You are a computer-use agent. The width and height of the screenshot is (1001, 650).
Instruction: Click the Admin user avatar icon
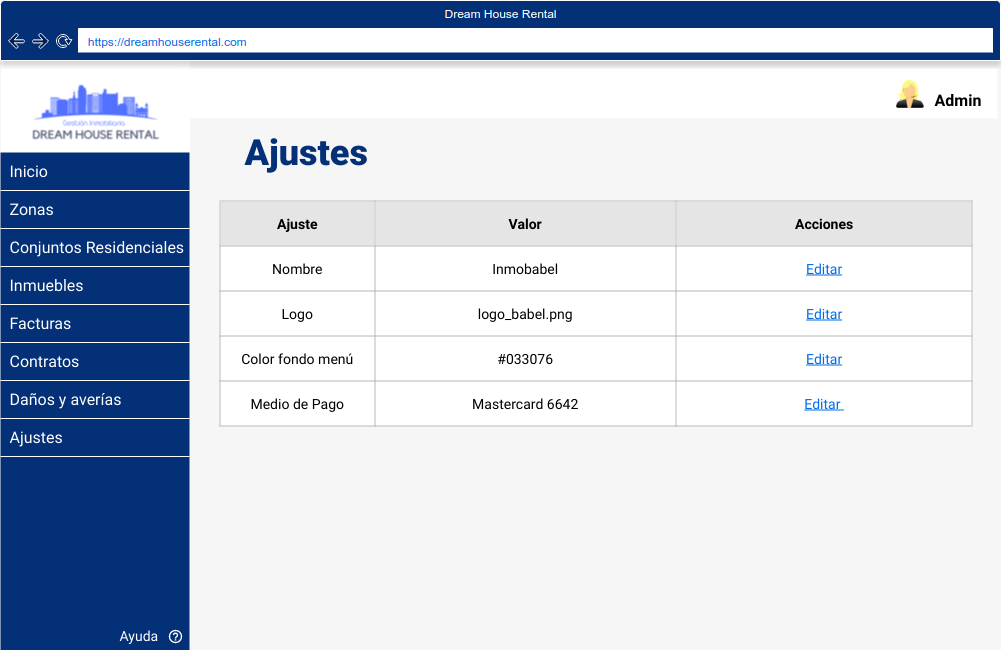909,95
